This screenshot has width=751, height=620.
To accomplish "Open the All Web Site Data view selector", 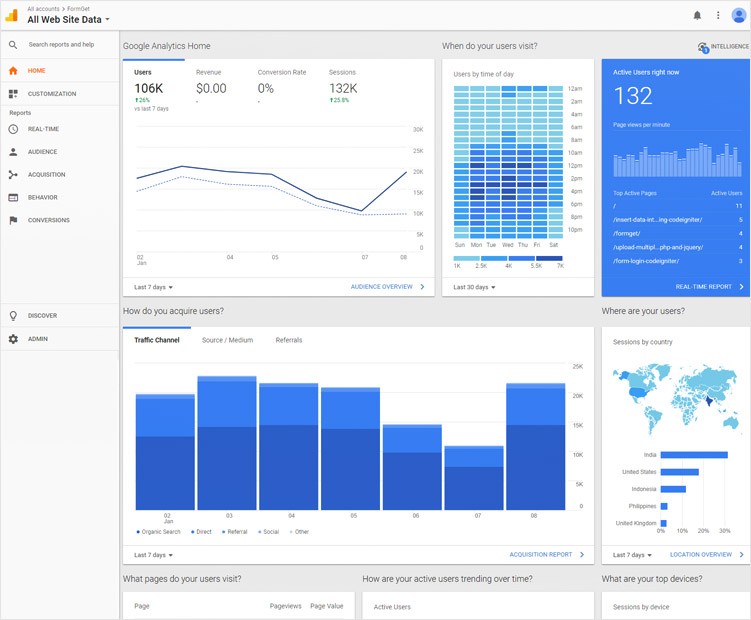I will (x=68, y=20).
